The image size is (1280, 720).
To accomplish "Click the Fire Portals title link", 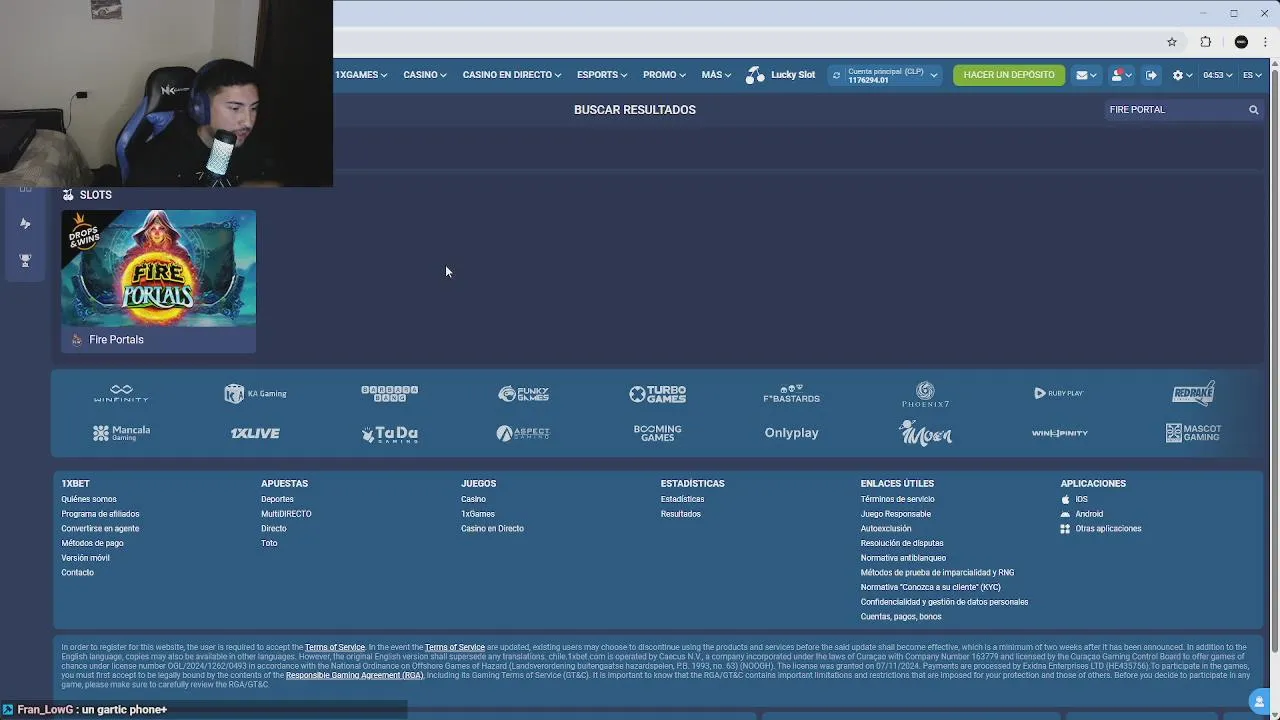I will point(116,340).
